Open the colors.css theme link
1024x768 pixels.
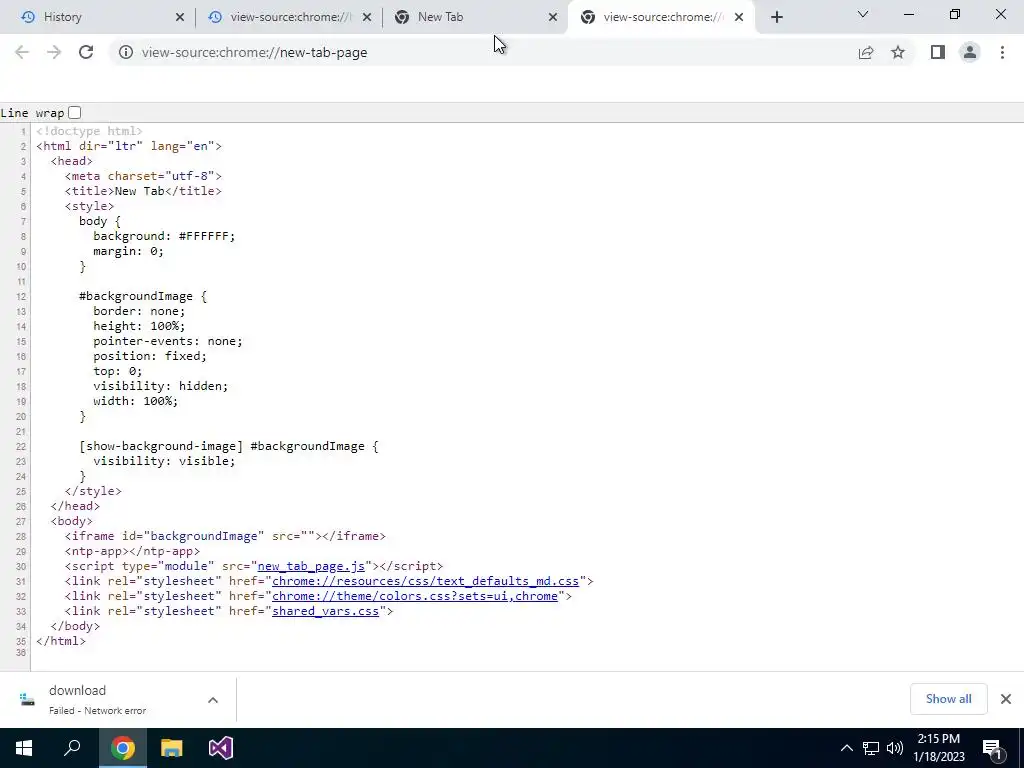coord(415,596)
